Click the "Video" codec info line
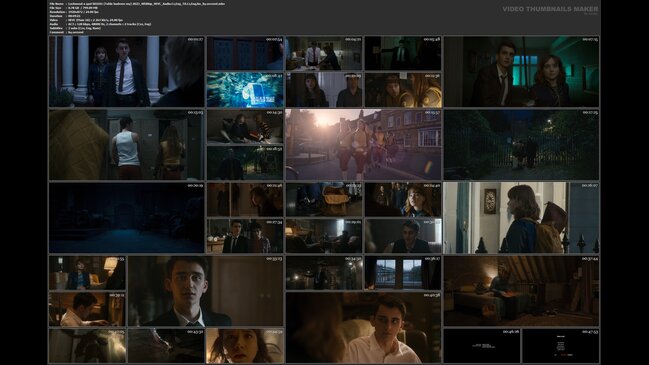This screenshot has height=365, width=649. coord(86,20)
